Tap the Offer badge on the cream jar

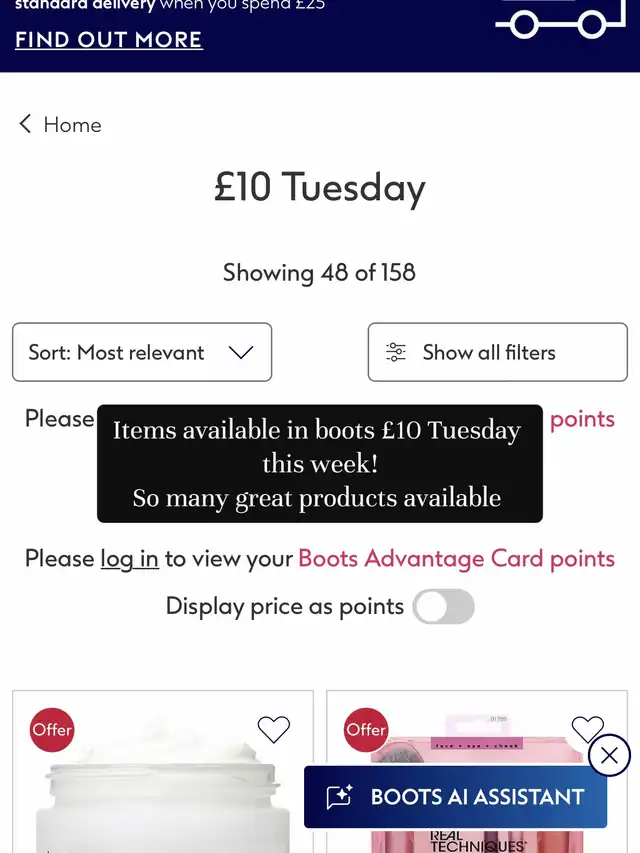52,730
